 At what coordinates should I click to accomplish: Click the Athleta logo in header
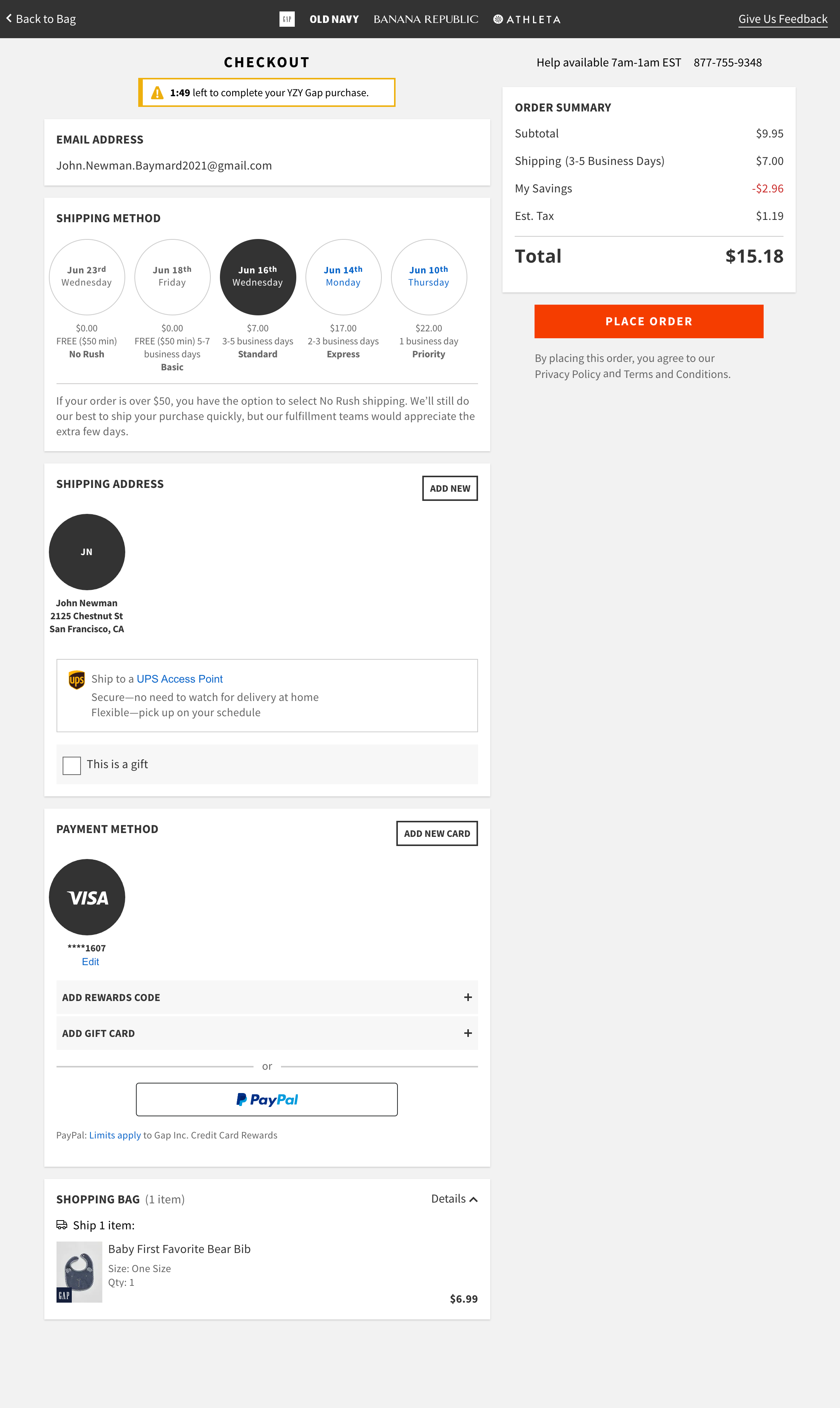pos(527,19)
